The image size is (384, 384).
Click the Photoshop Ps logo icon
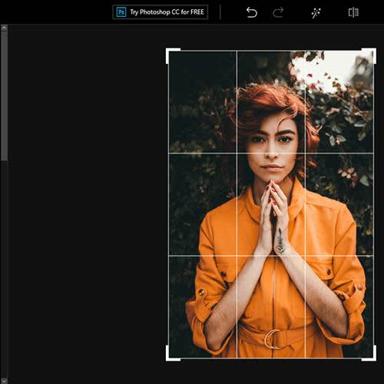(x=121, y=12)
